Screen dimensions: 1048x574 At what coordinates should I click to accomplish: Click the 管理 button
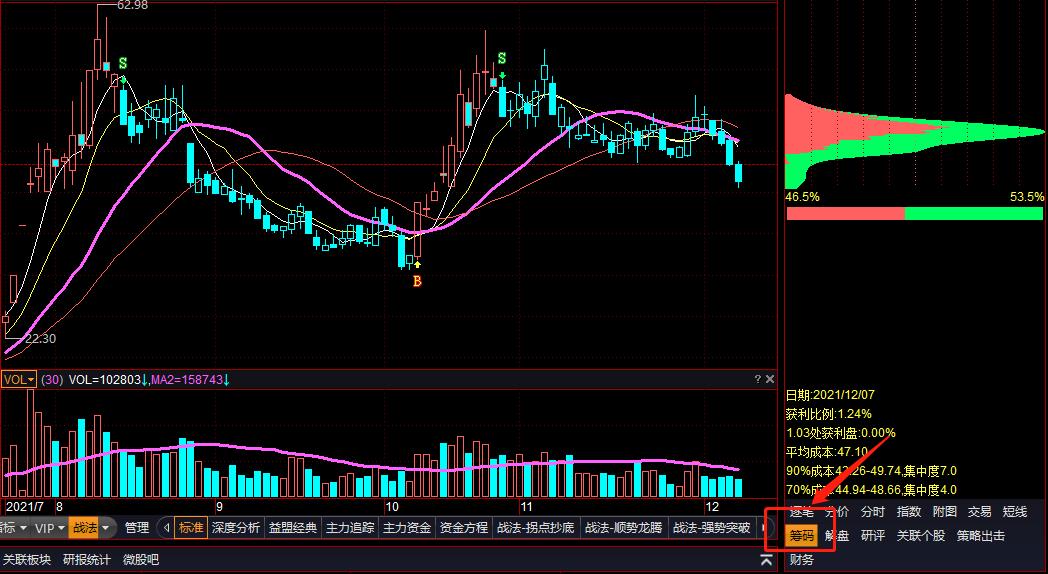tap(137, 528)
